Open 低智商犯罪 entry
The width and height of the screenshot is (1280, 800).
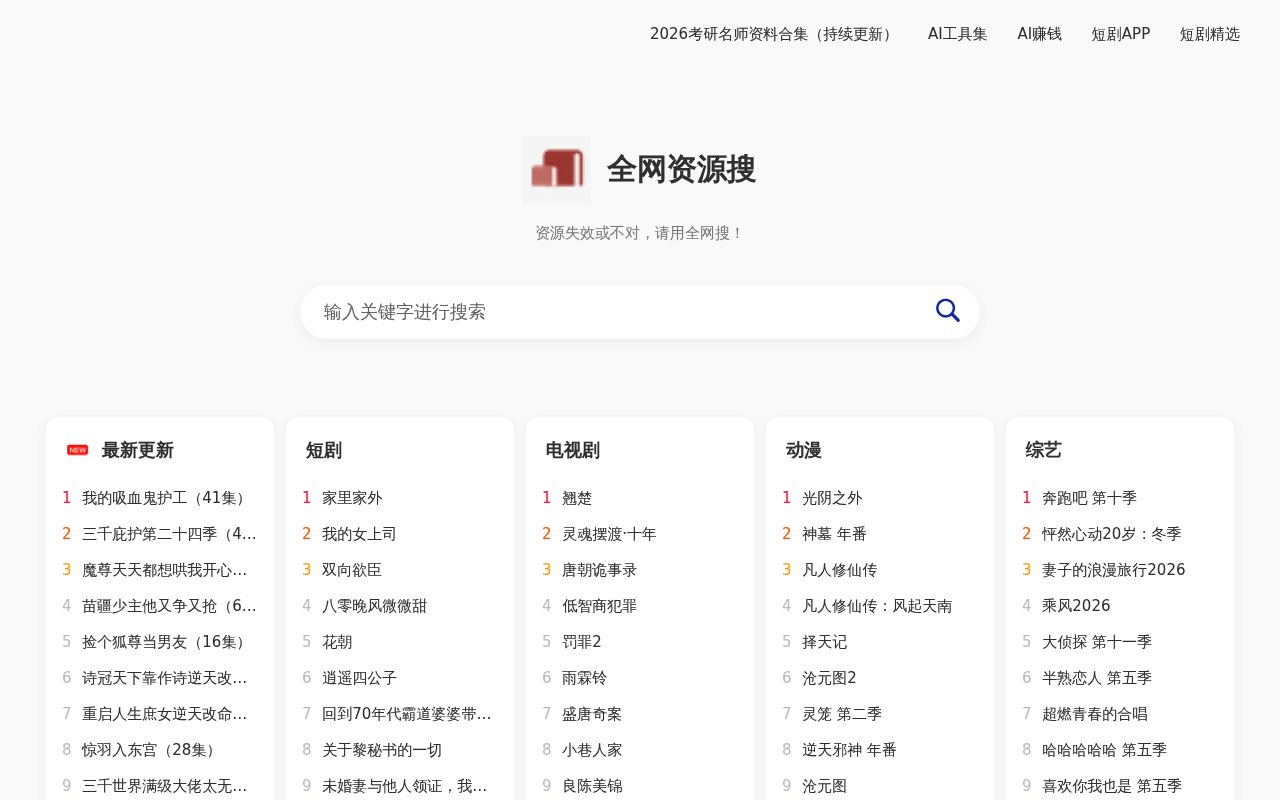click(x=599, y=606)
